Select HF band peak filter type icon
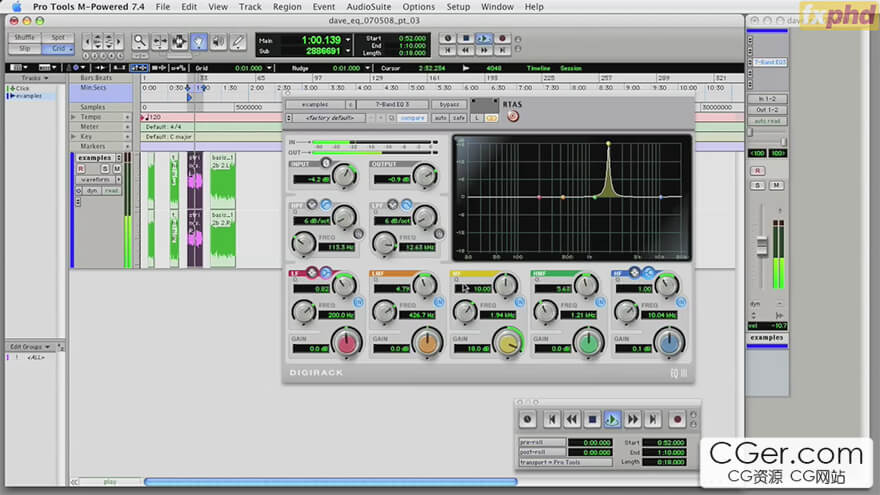 tap(634, 273)
